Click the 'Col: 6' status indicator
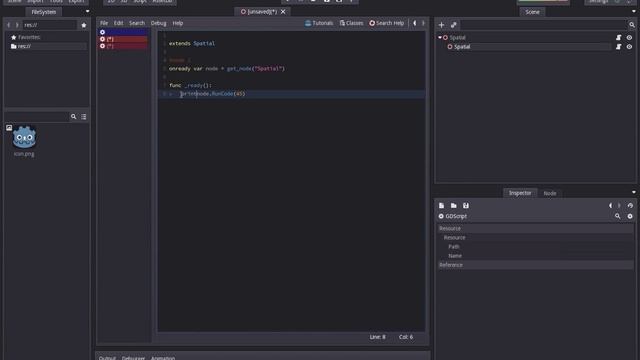This screenshot has height=360, width=640. (x=406, y=337)
